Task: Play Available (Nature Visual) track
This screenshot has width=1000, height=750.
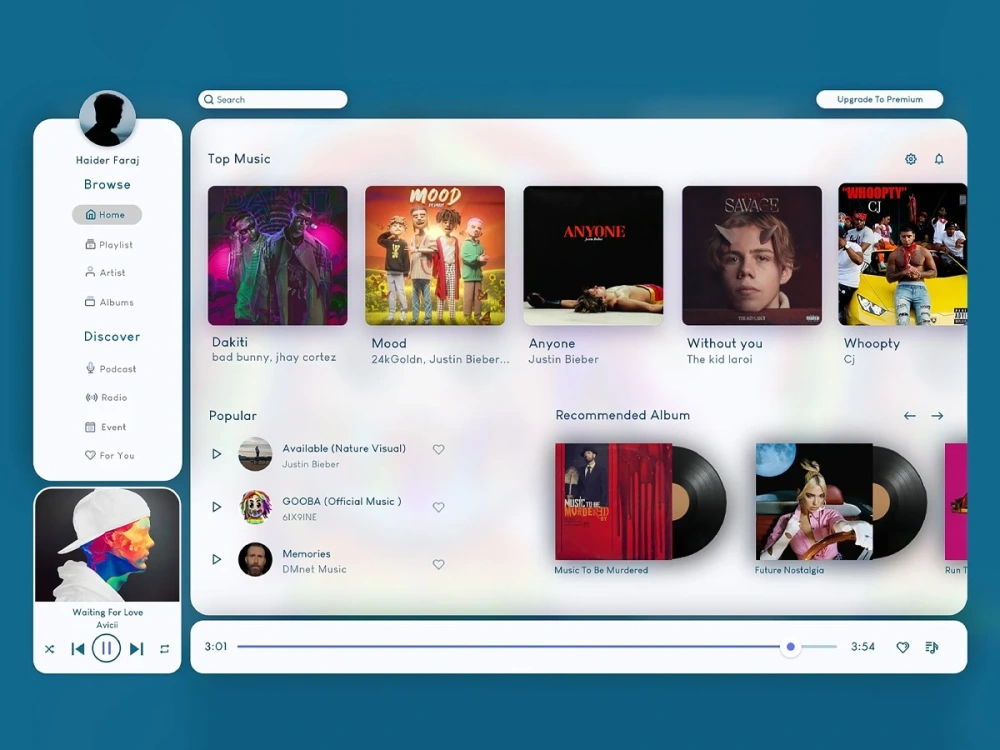Action: (217, 454)
